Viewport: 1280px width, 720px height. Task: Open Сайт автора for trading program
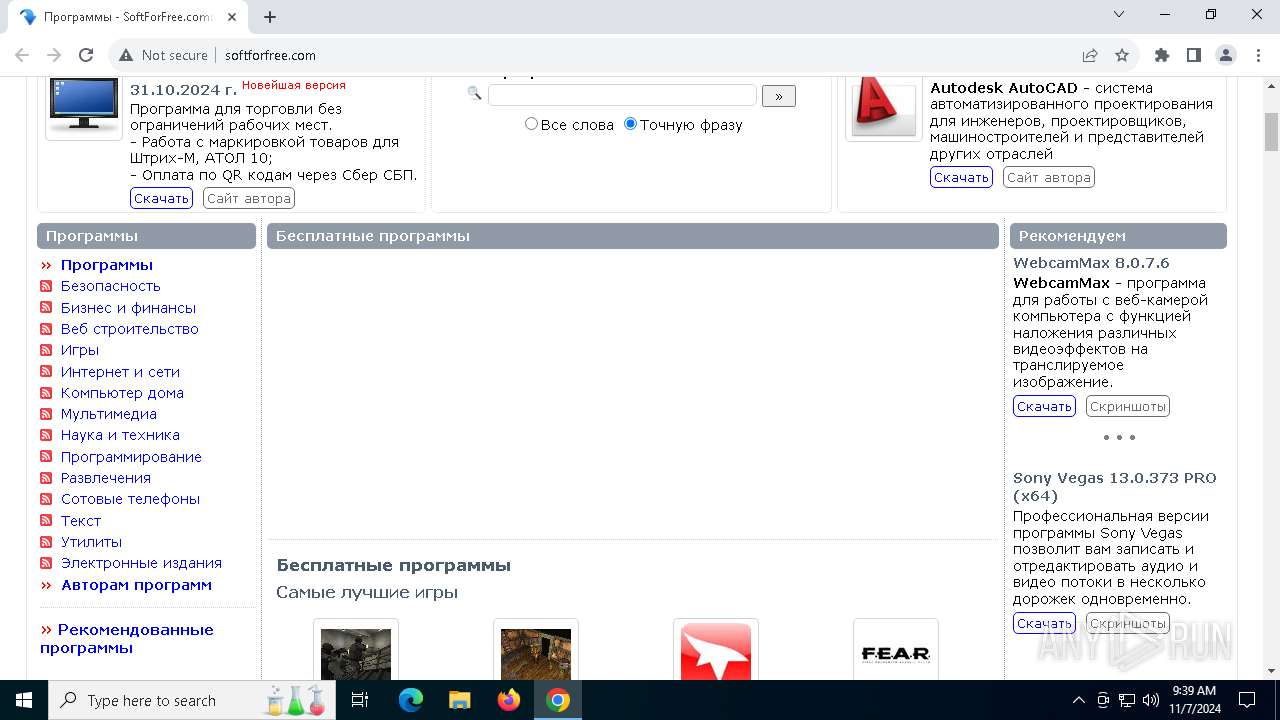[x=249, y=198]
